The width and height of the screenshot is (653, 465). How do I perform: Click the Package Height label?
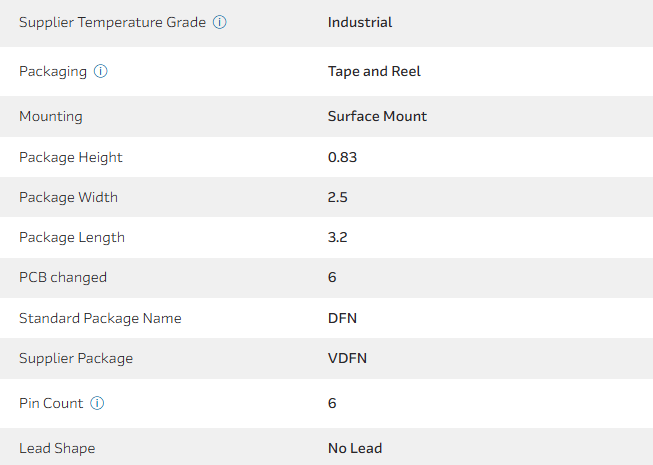(71, 157)
